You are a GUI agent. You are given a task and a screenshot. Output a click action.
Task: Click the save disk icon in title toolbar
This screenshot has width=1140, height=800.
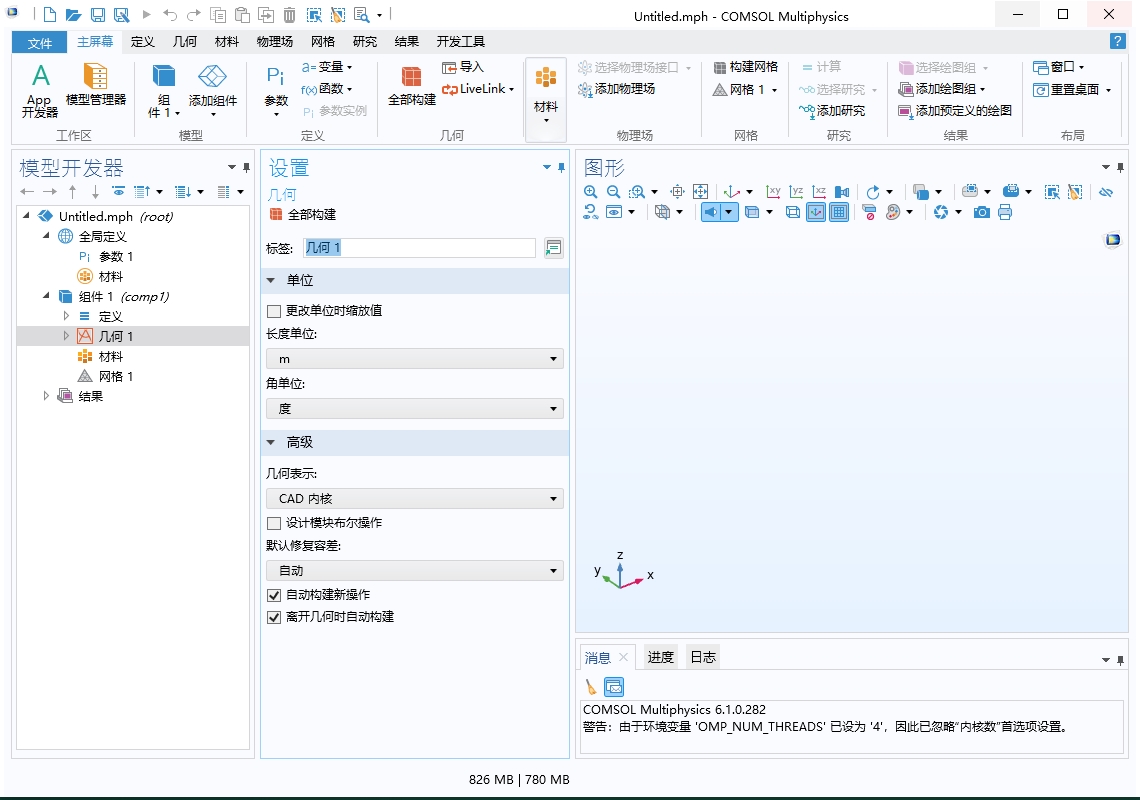(x=97, y=15)
